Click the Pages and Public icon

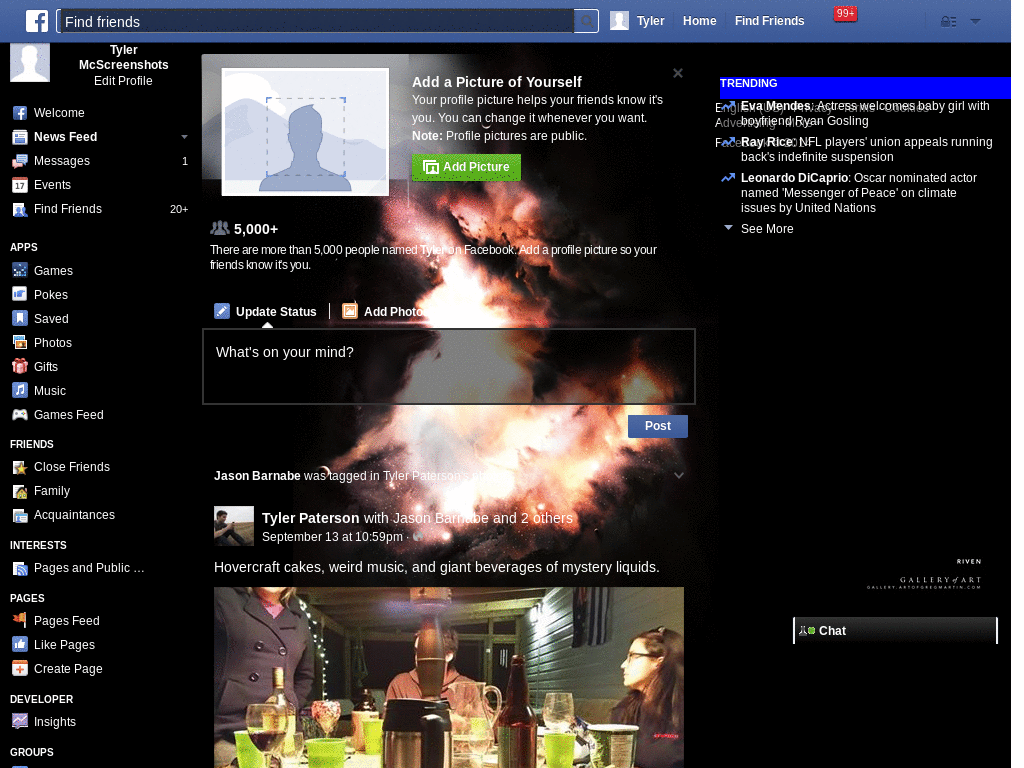coord(20,568)
